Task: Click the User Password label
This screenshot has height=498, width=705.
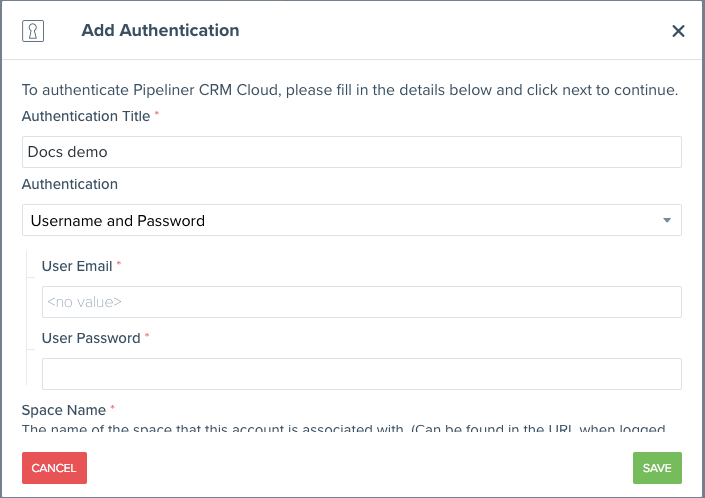Action: pos(91,338)
